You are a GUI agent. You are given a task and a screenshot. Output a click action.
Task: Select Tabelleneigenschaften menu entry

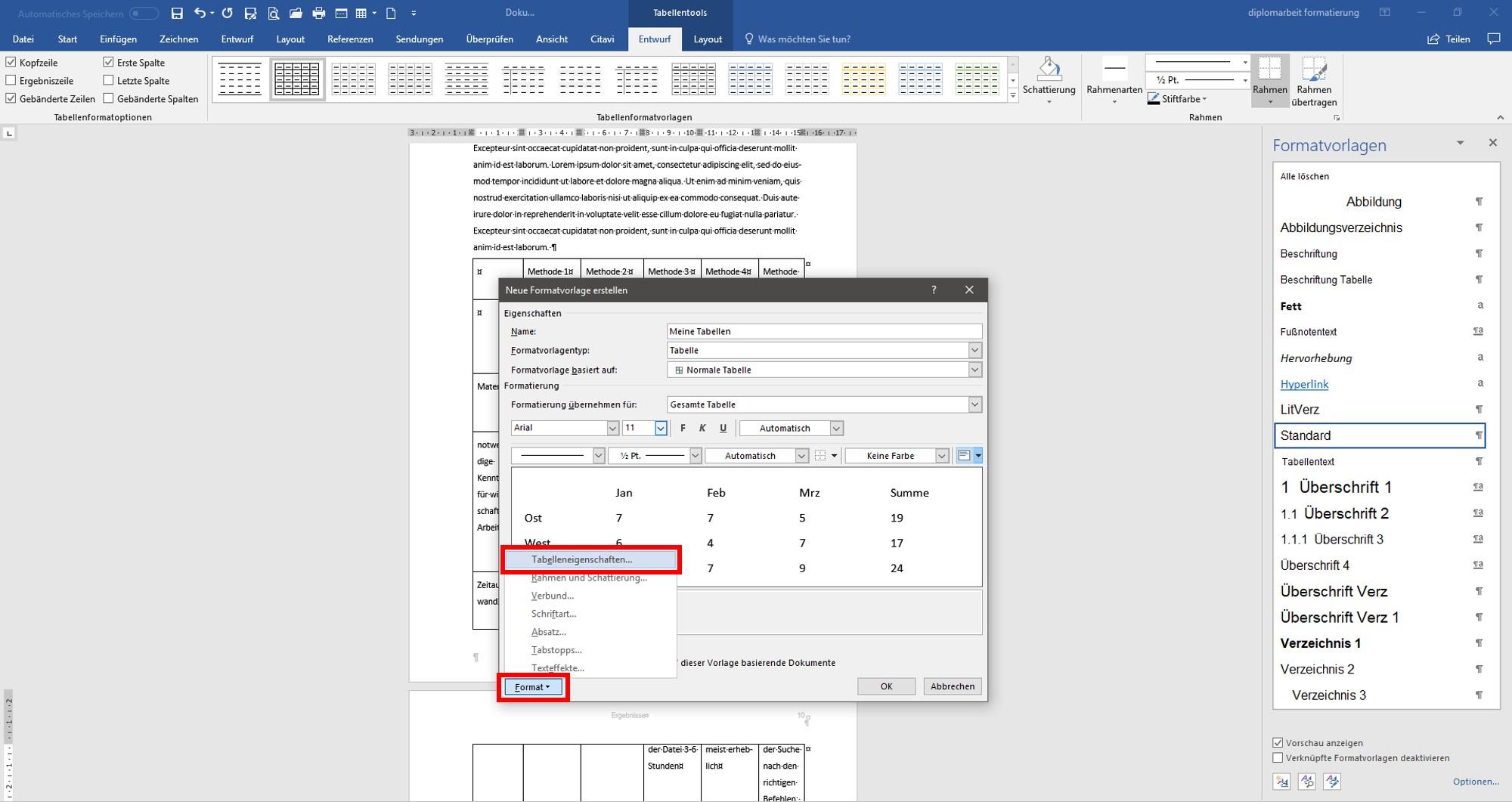coord(581,559)
